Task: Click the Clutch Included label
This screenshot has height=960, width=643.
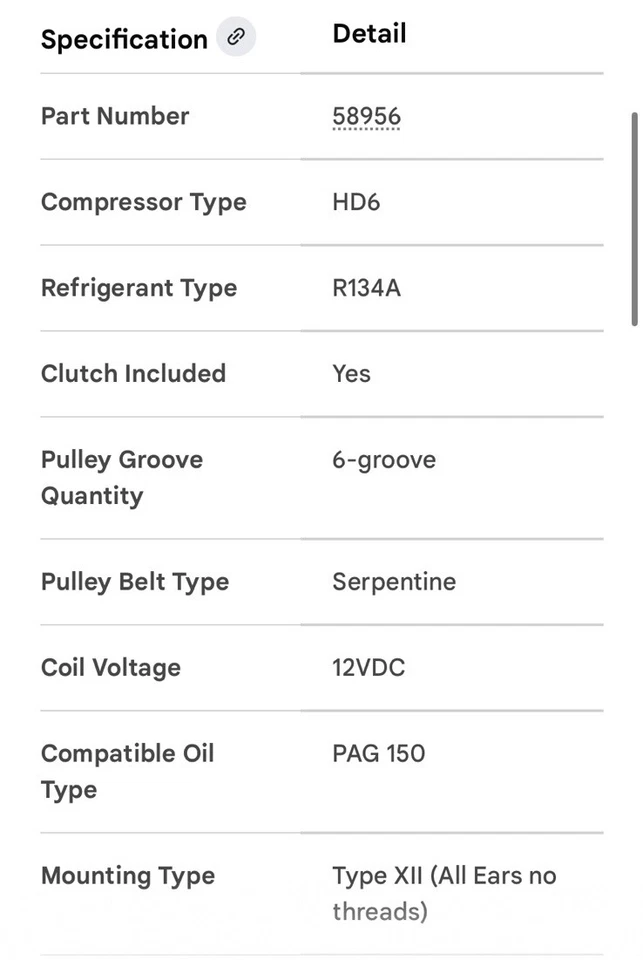Action: tap(133, 374)
